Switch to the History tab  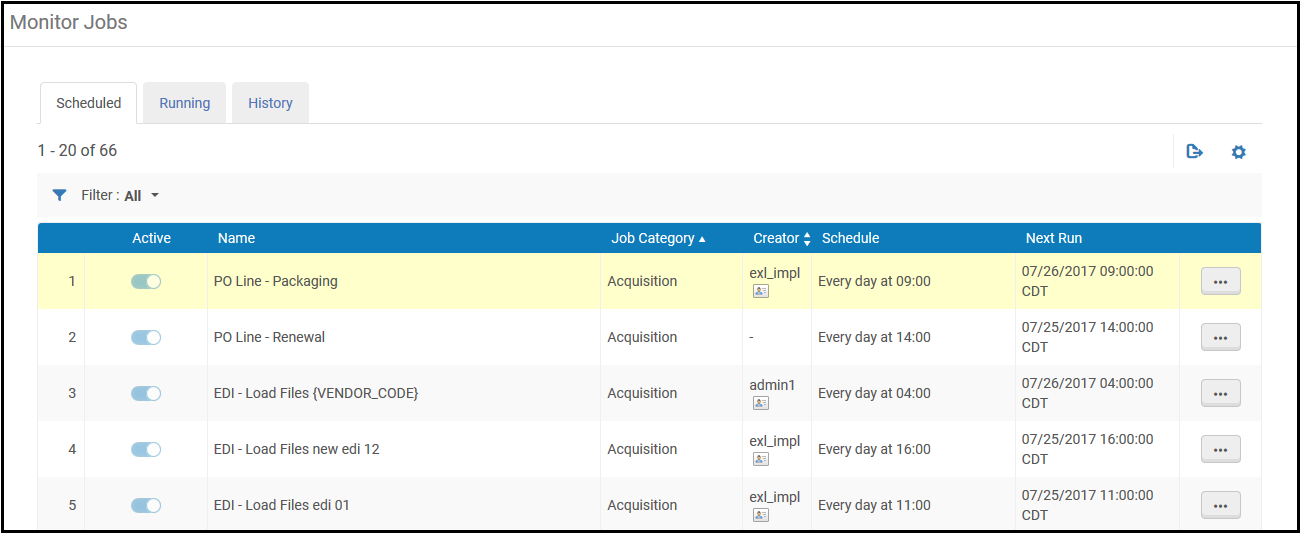pos(270,103)
